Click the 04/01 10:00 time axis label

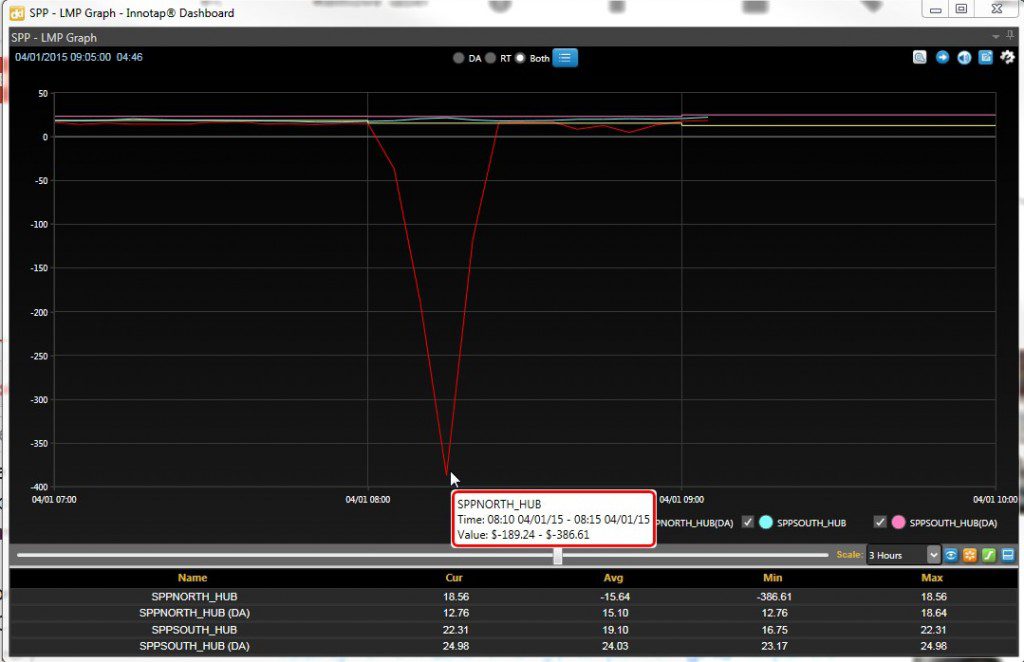(x=995, y=499)
